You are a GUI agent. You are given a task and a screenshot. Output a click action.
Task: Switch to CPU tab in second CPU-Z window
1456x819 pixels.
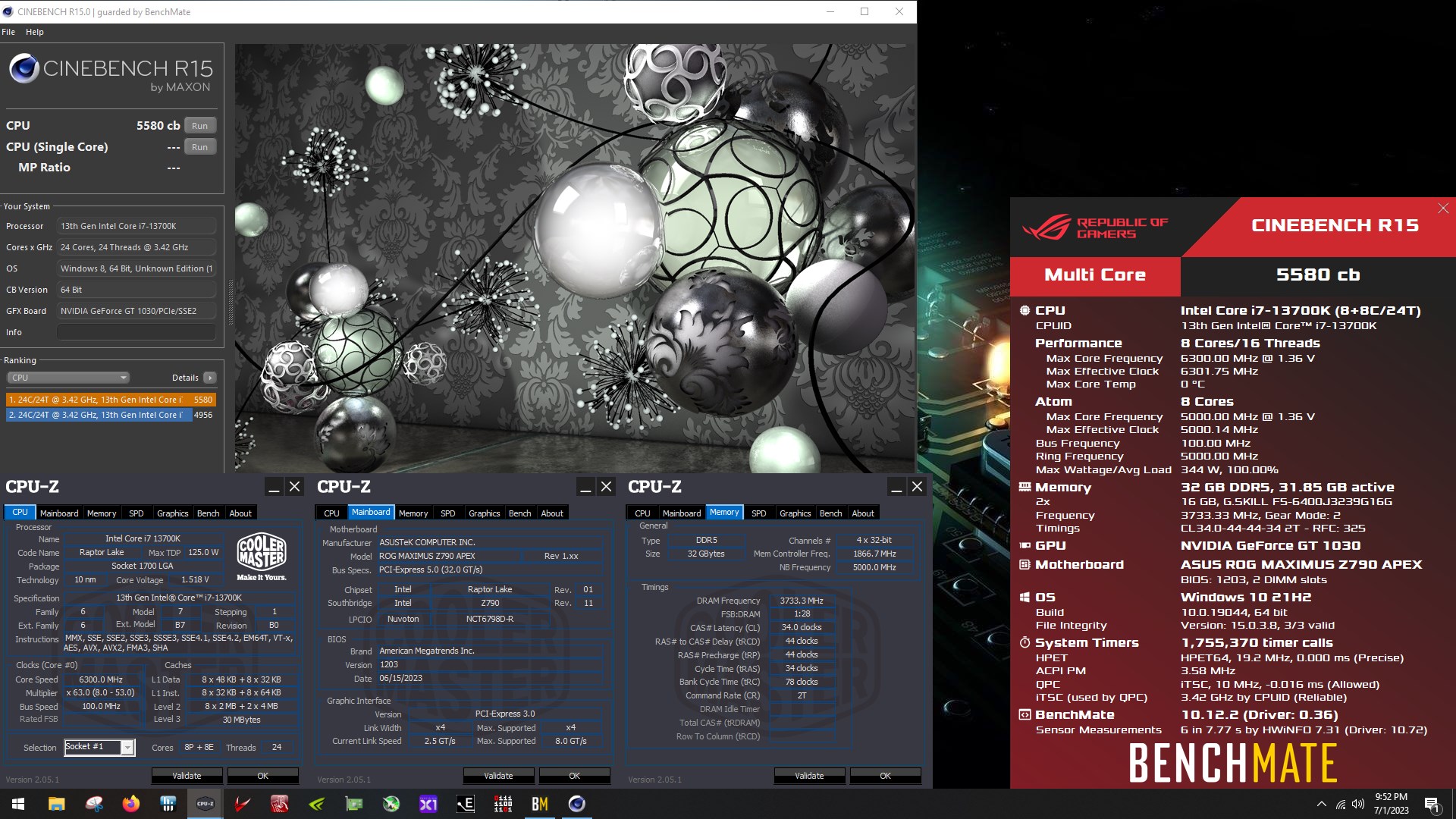331,513
